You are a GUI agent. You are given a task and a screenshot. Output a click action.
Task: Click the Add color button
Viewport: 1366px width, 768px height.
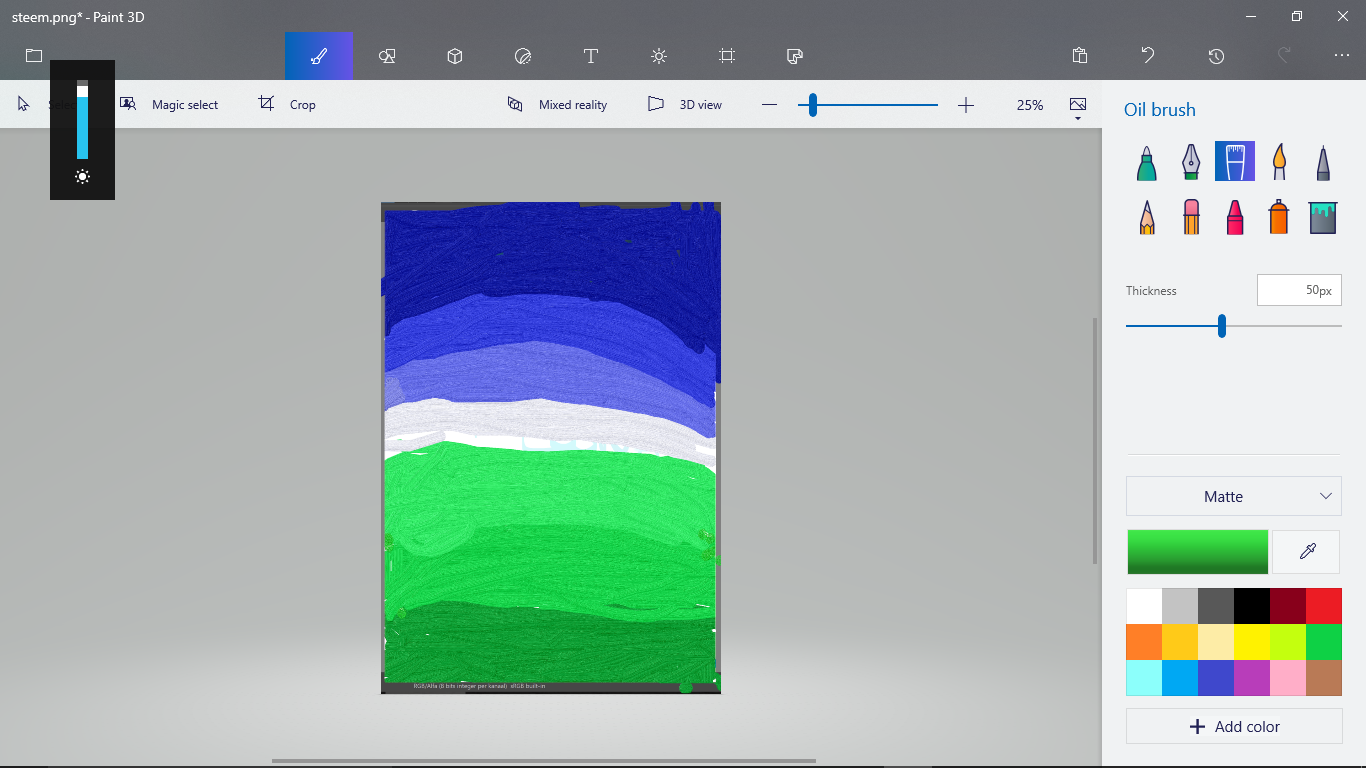[1234, 727]
